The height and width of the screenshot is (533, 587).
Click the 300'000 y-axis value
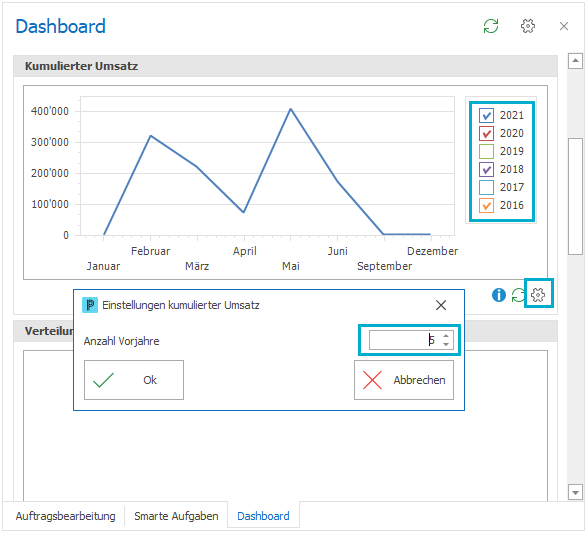pos(50,142)
